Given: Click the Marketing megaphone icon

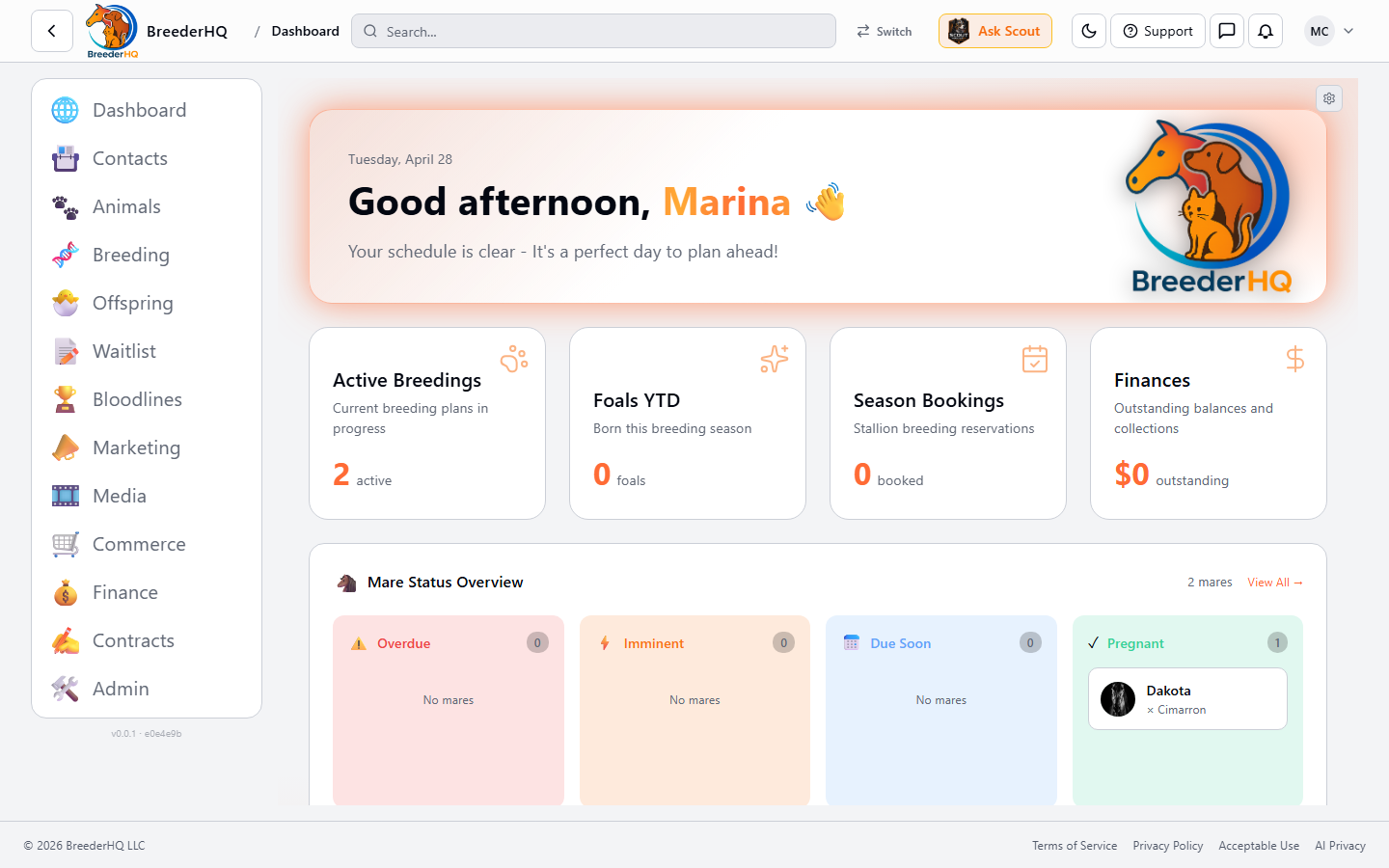Looking at the screenshot, I should point(66,448).
